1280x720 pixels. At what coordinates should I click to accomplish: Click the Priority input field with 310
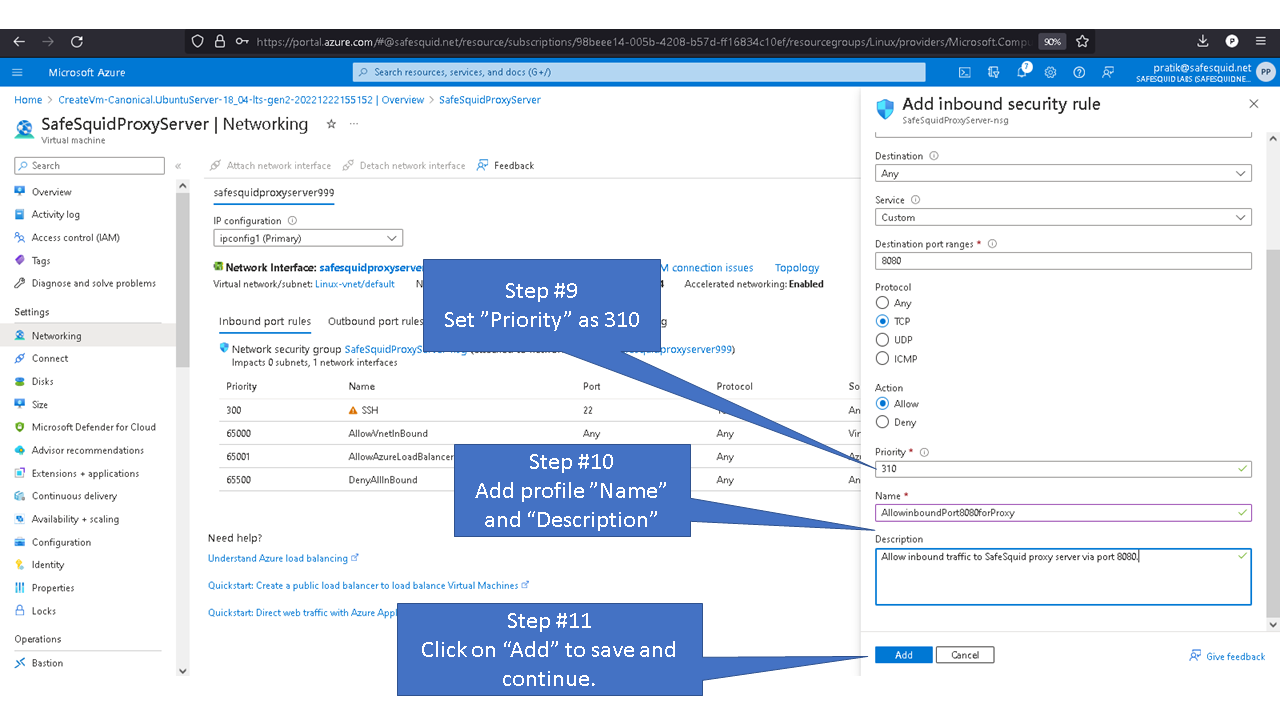tap(1063, 468)
